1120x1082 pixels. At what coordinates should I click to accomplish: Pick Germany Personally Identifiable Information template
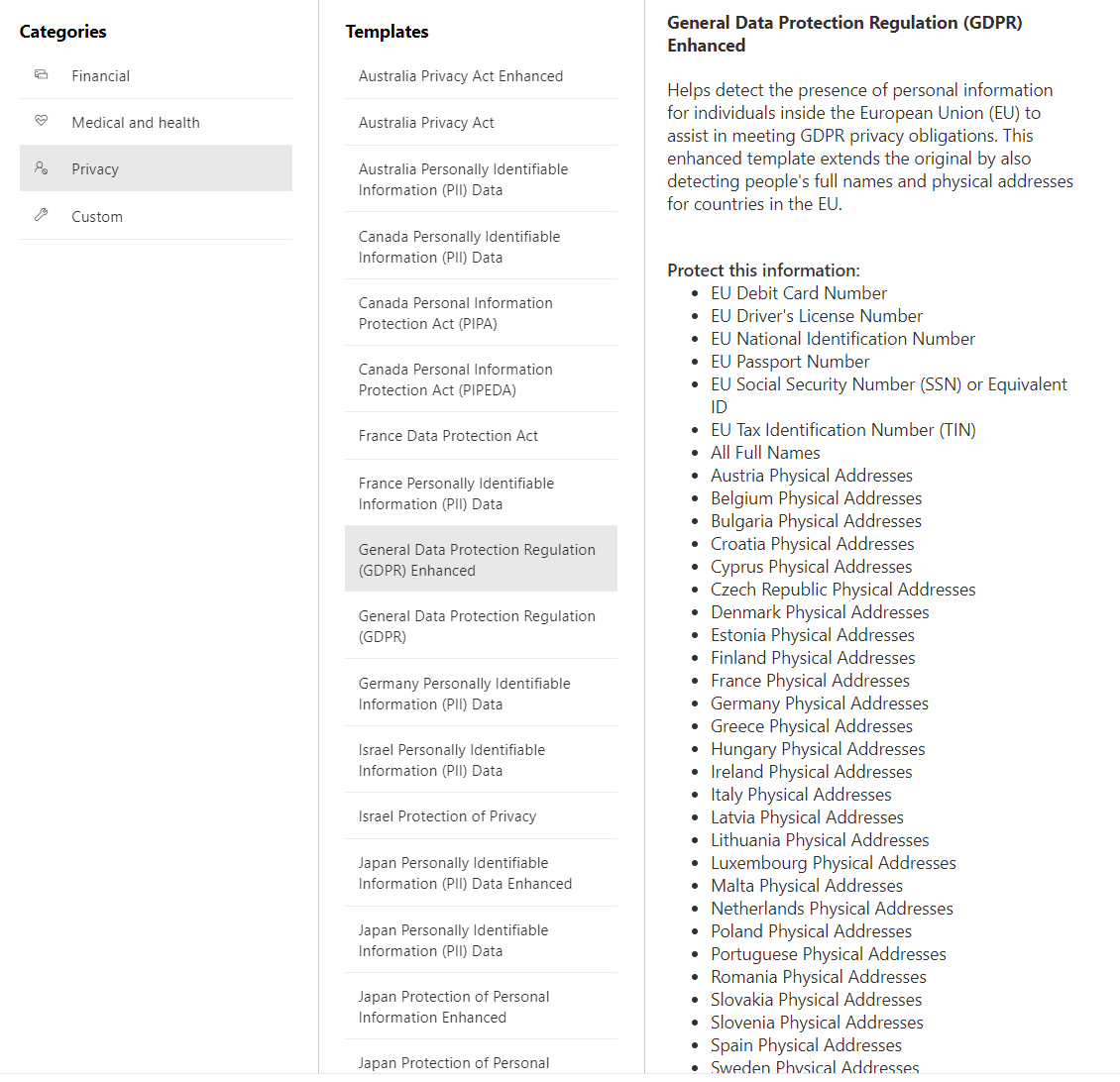click(464, 694)
